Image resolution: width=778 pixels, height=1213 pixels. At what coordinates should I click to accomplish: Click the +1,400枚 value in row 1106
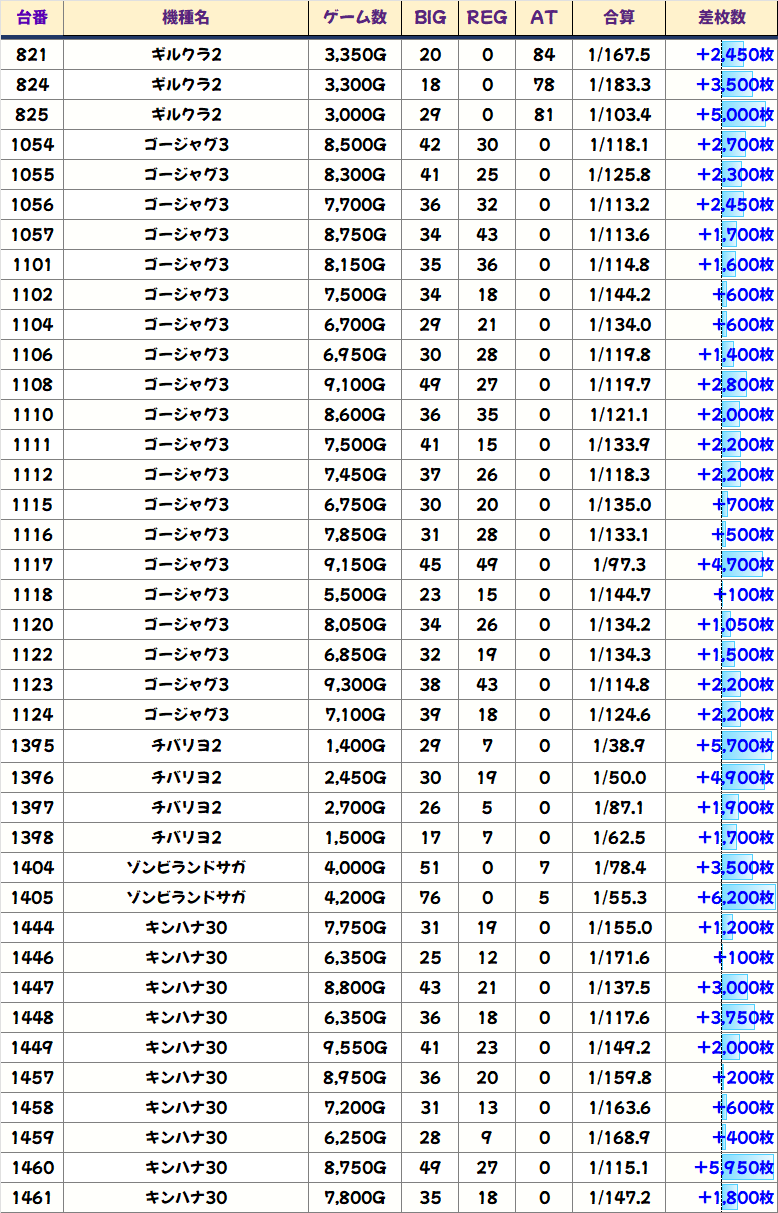point(735,355)
